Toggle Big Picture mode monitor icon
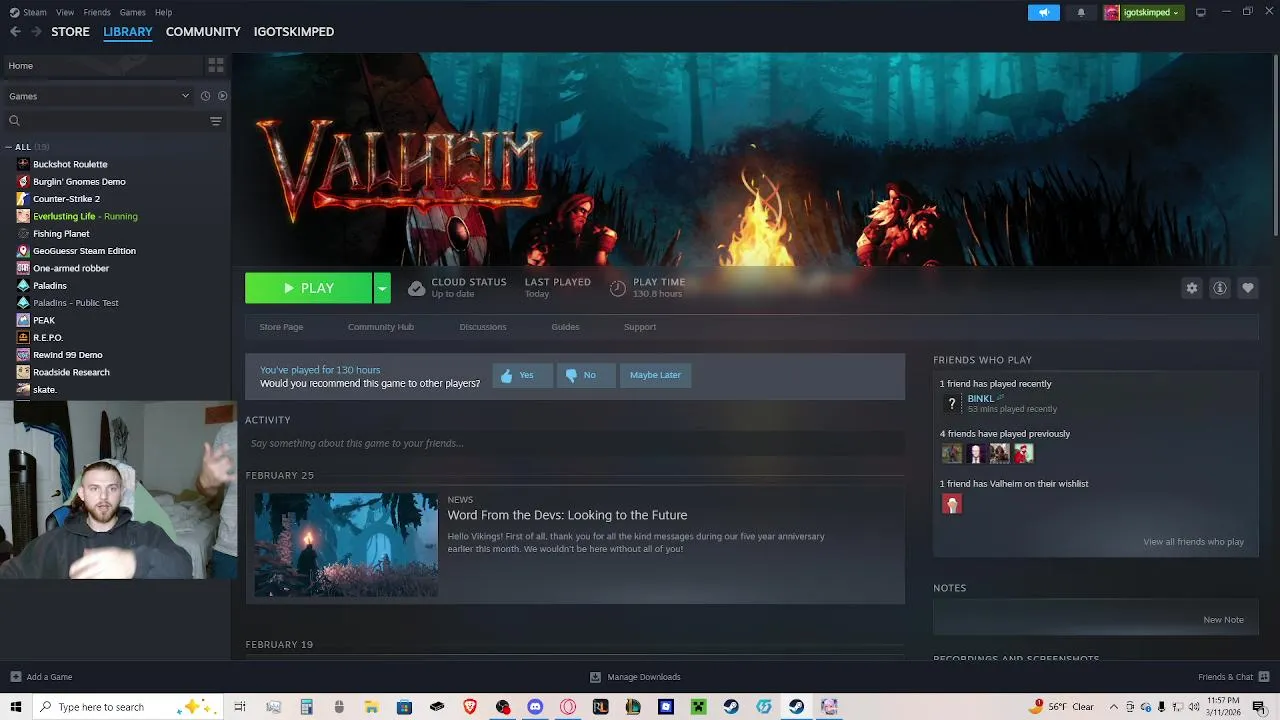 (x=1201, y=12)
